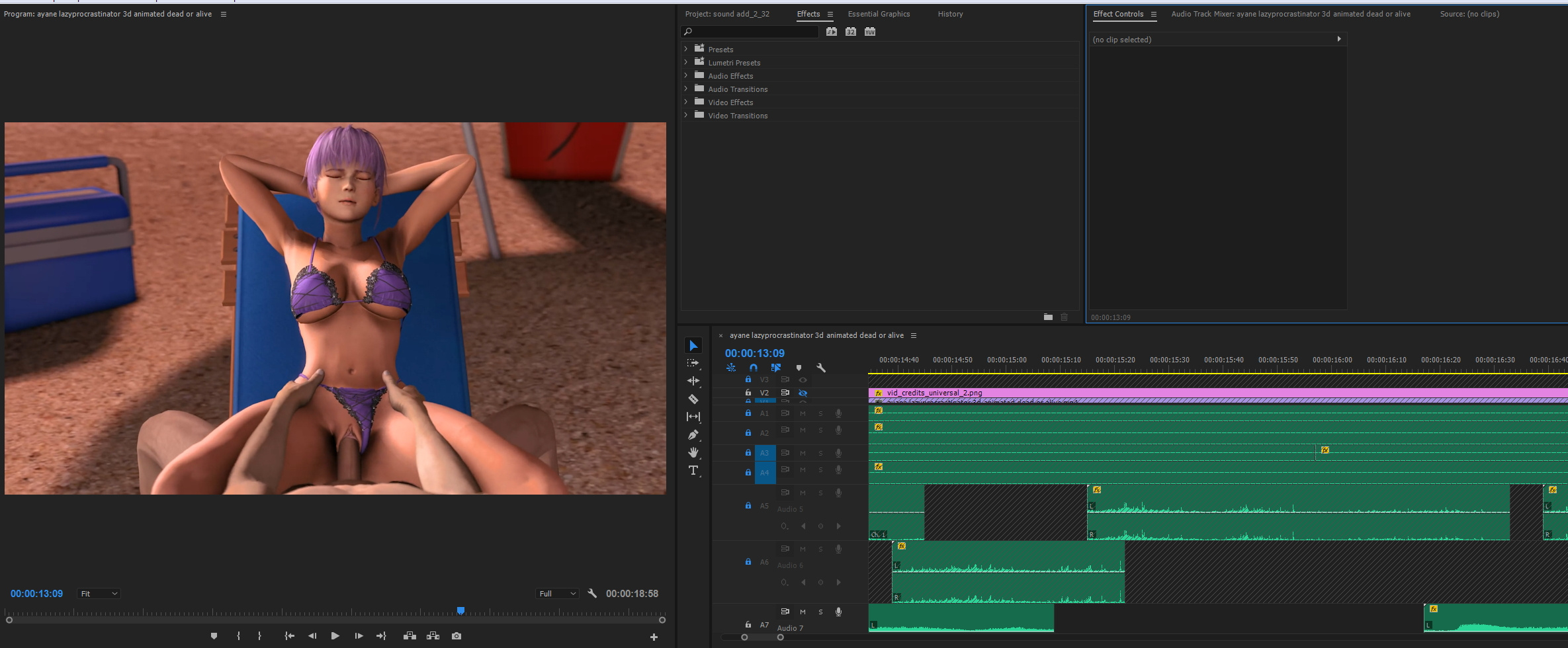Create a new custom bin in Effects panel
The width and height of the screenshot is (1568, 648).
(1048, 317)
